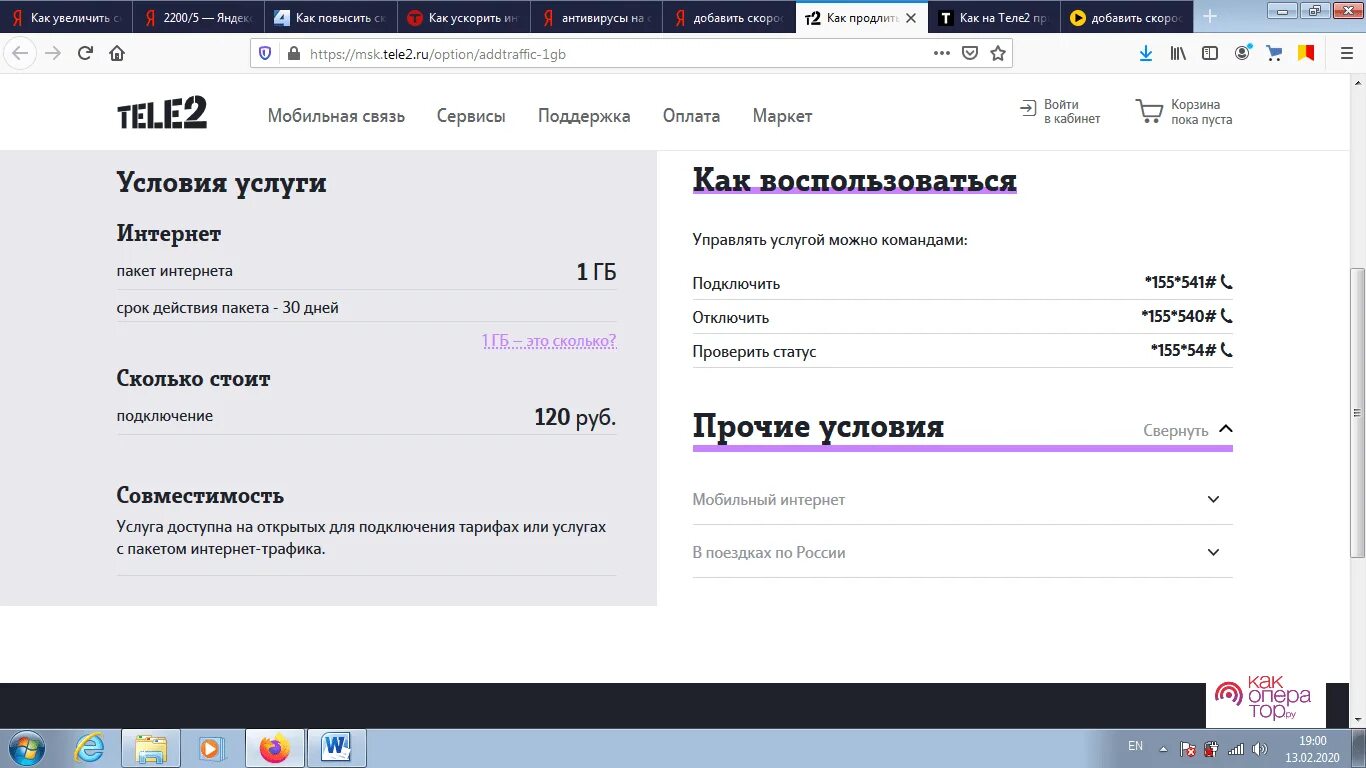Click the EN language indicator
This screenshot has height=768, width=1366.
[1135, 746]
